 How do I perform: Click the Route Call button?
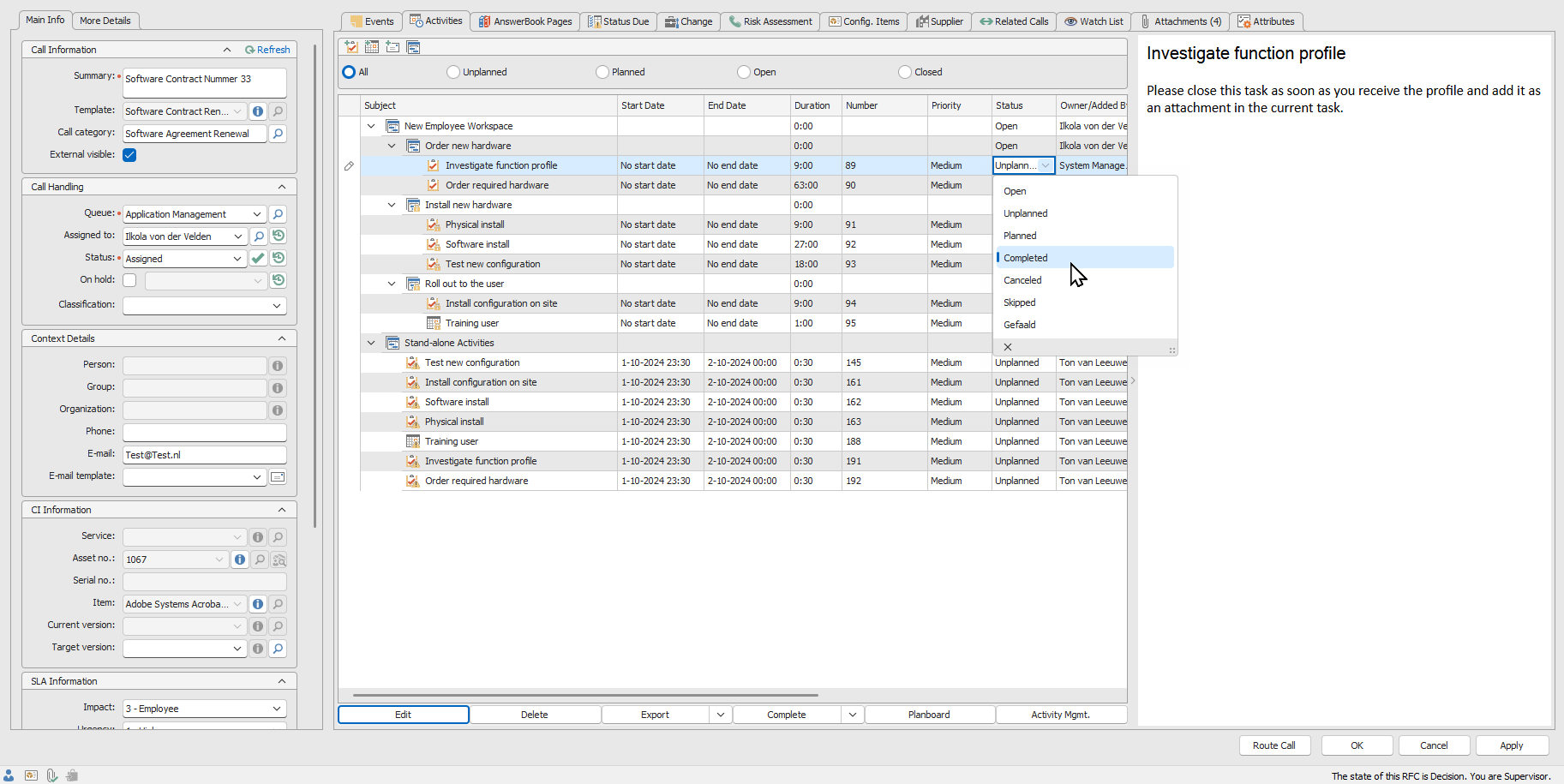pyautogui.click(x=1273, y=745)
